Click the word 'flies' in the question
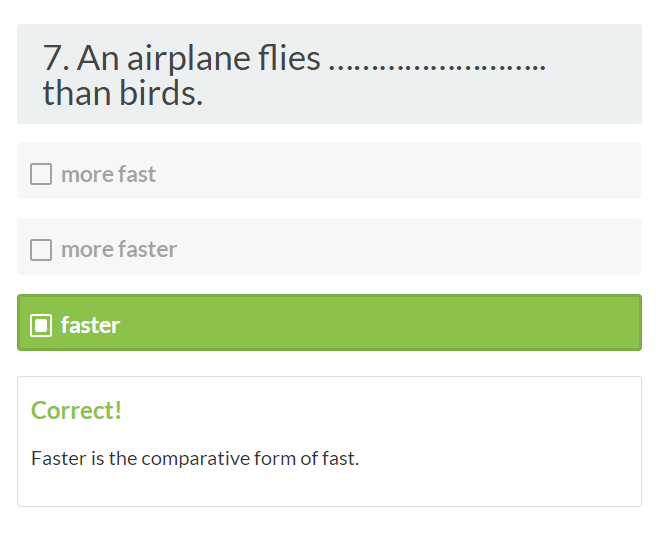The image size is (672, 533). (287, 59)
